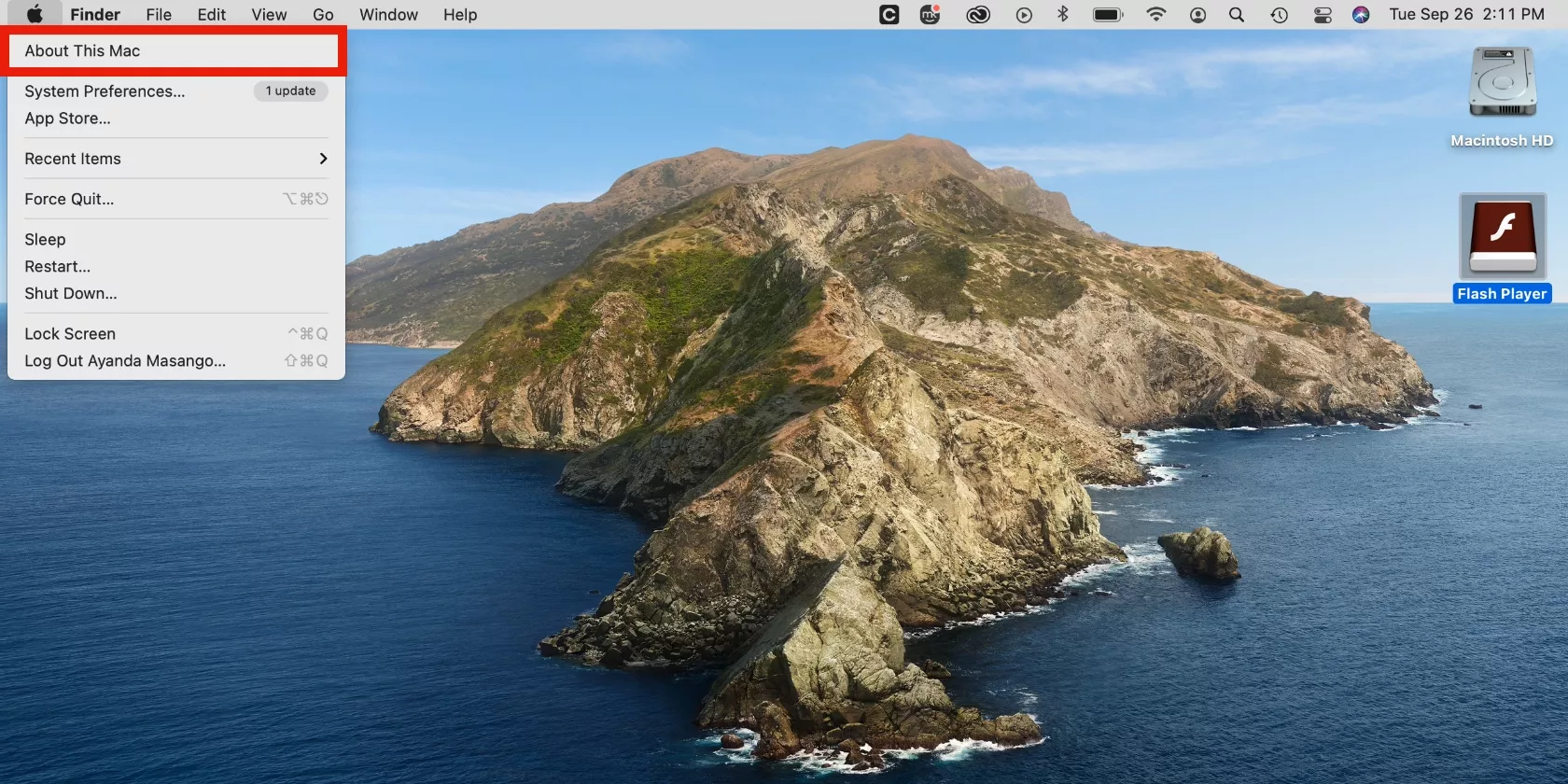
Task: Open Spotlight search magnifier
Action: [x=1237, y=15]
